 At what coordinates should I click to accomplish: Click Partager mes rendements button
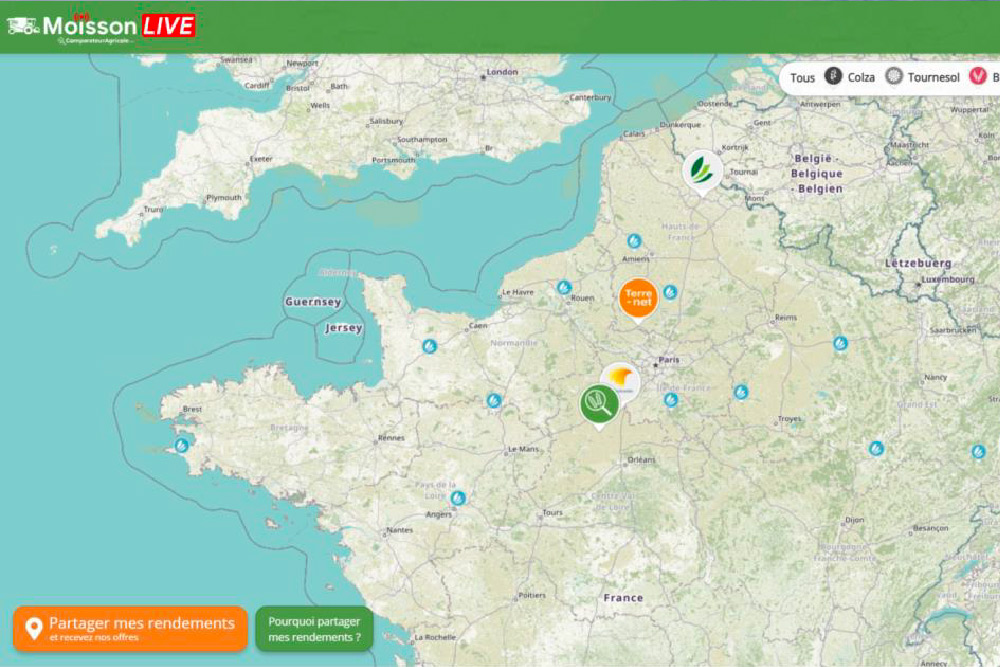(x=131, y=628)
